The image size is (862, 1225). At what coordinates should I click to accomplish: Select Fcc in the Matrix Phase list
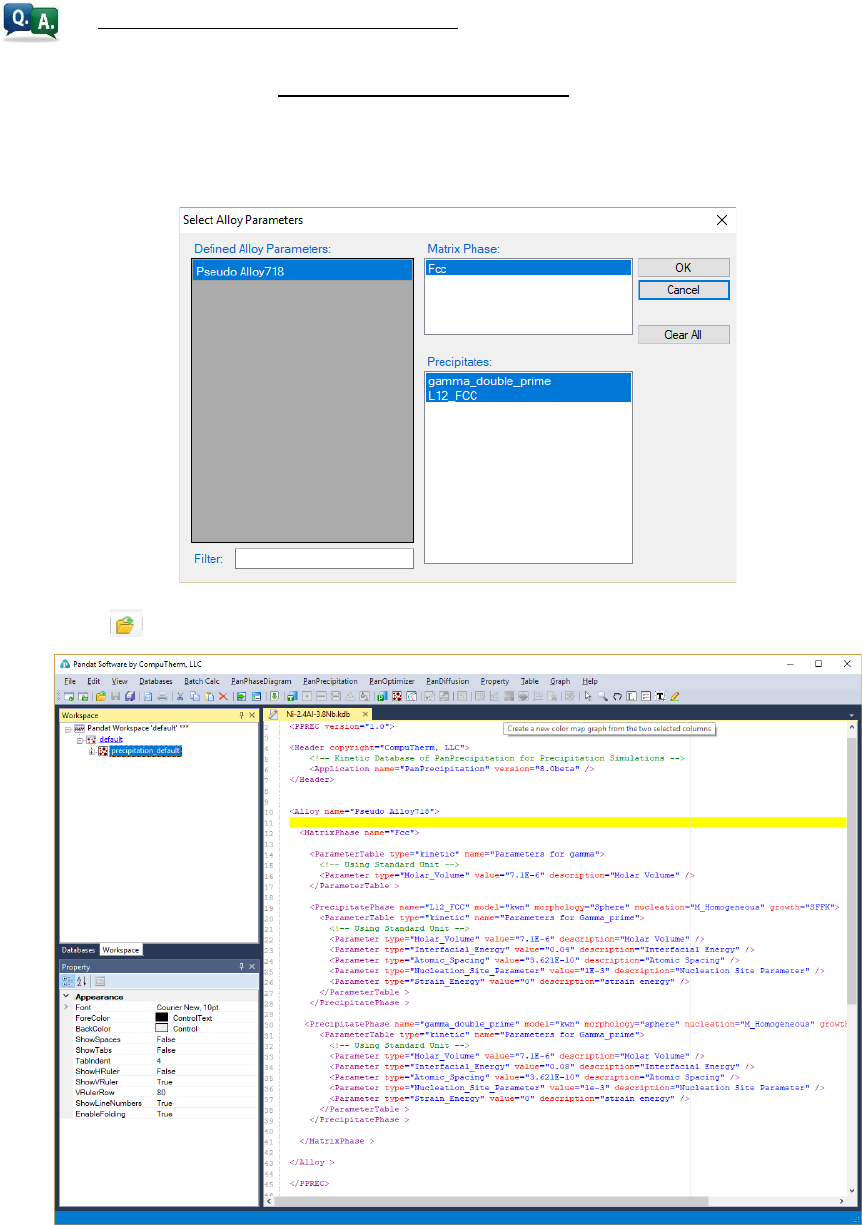click(x=528, y=268)
